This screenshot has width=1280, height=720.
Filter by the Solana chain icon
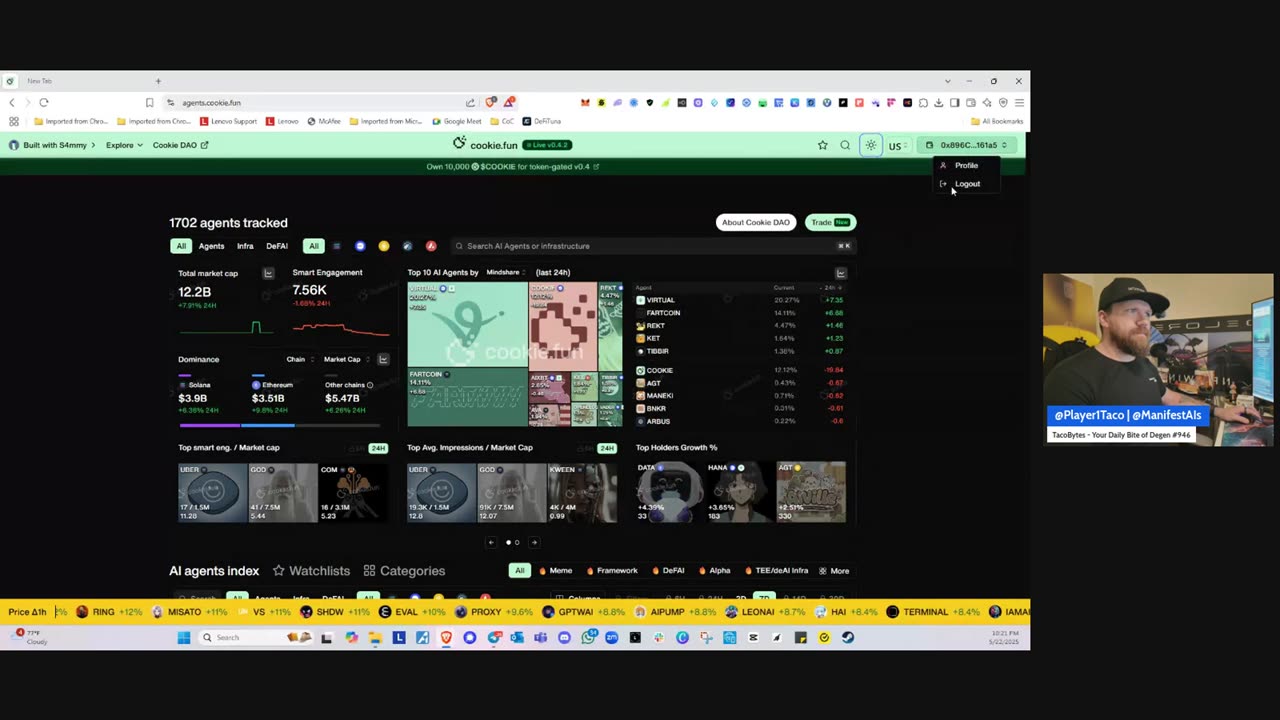[336, 246]
